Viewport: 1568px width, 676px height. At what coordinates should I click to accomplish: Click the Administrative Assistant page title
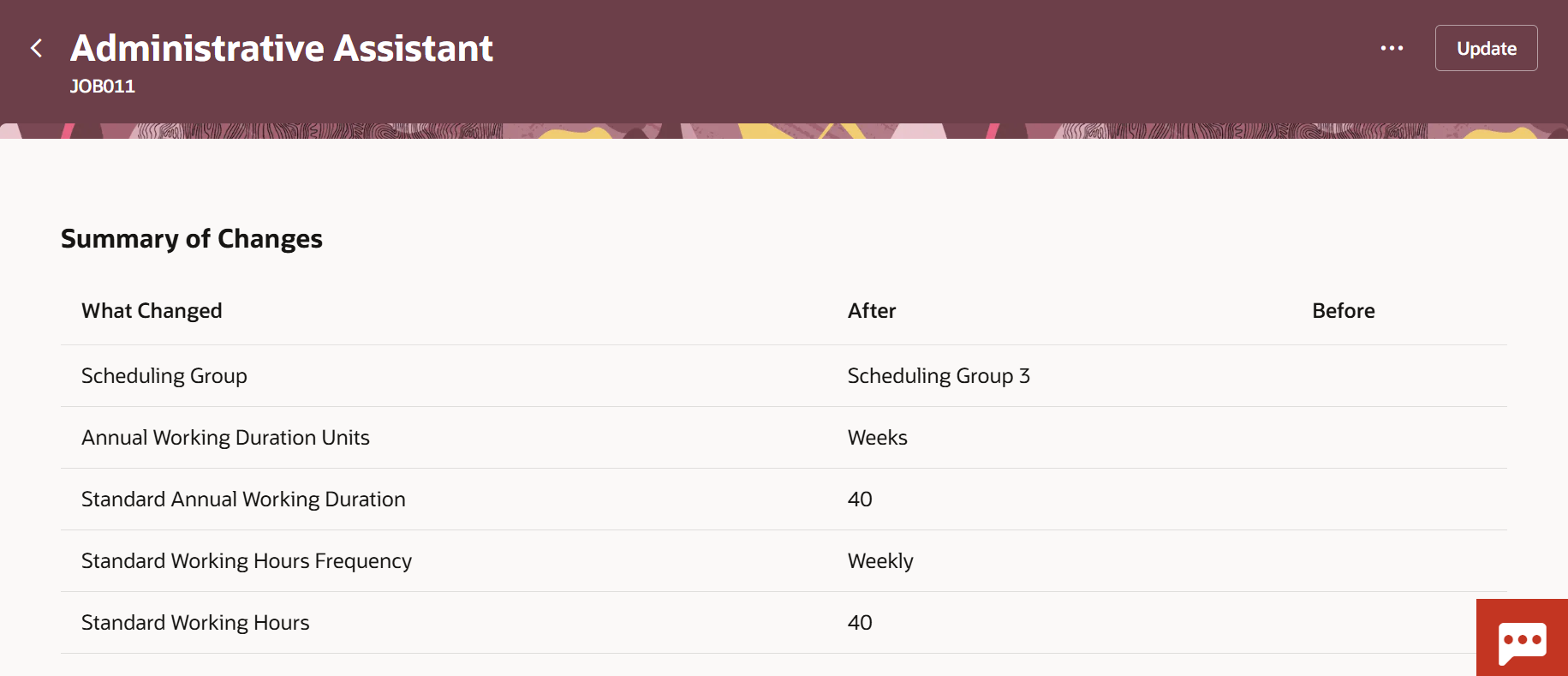(x=282, y=48)
